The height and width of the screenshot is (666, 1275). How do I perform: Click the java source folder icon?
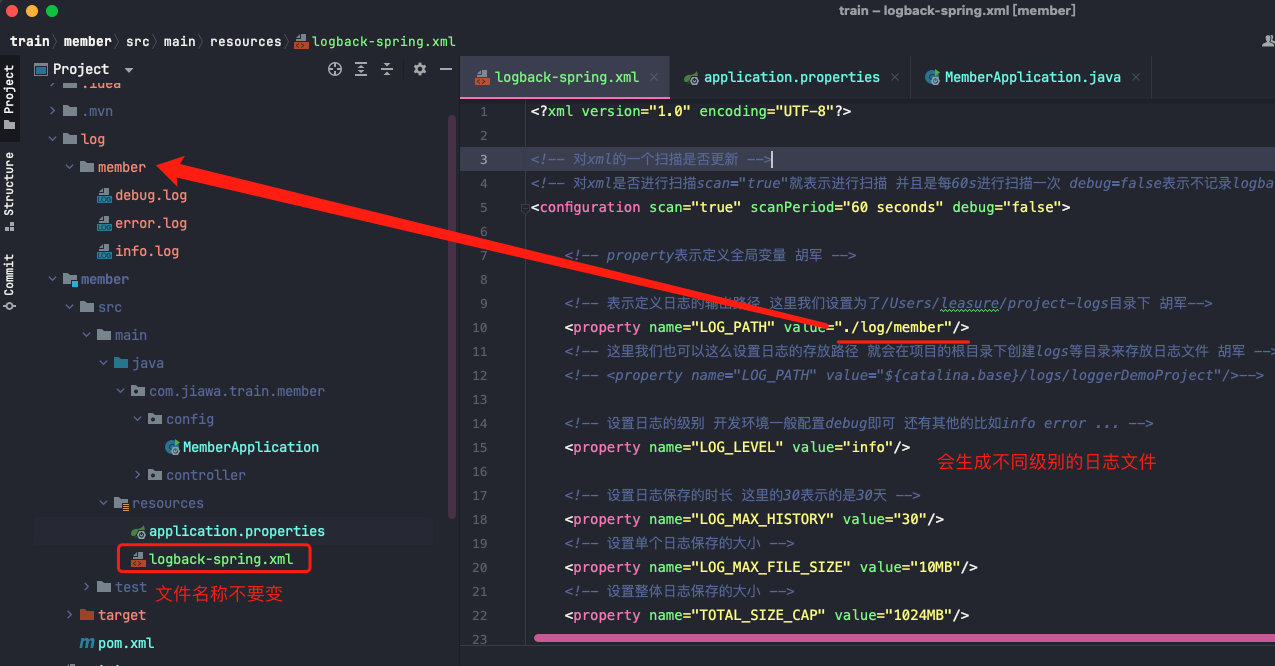[x=121, y=363]
